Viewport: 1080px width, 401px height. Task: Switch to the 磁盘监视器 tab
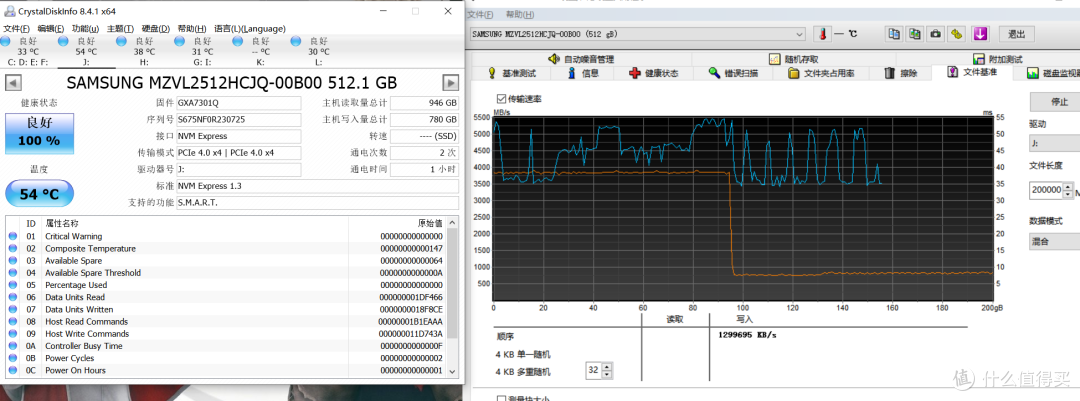click(x=1052, y=73)
